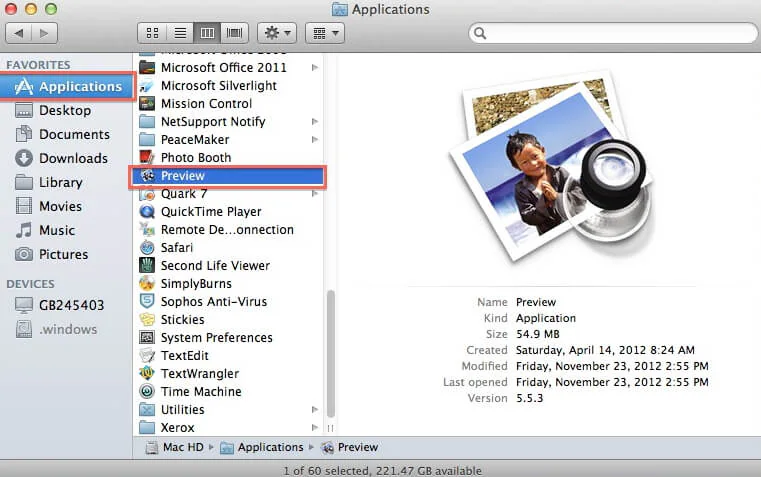Screen dimensions: 761x477
Task: Click the applications column scrollbar
Action: 331,354
